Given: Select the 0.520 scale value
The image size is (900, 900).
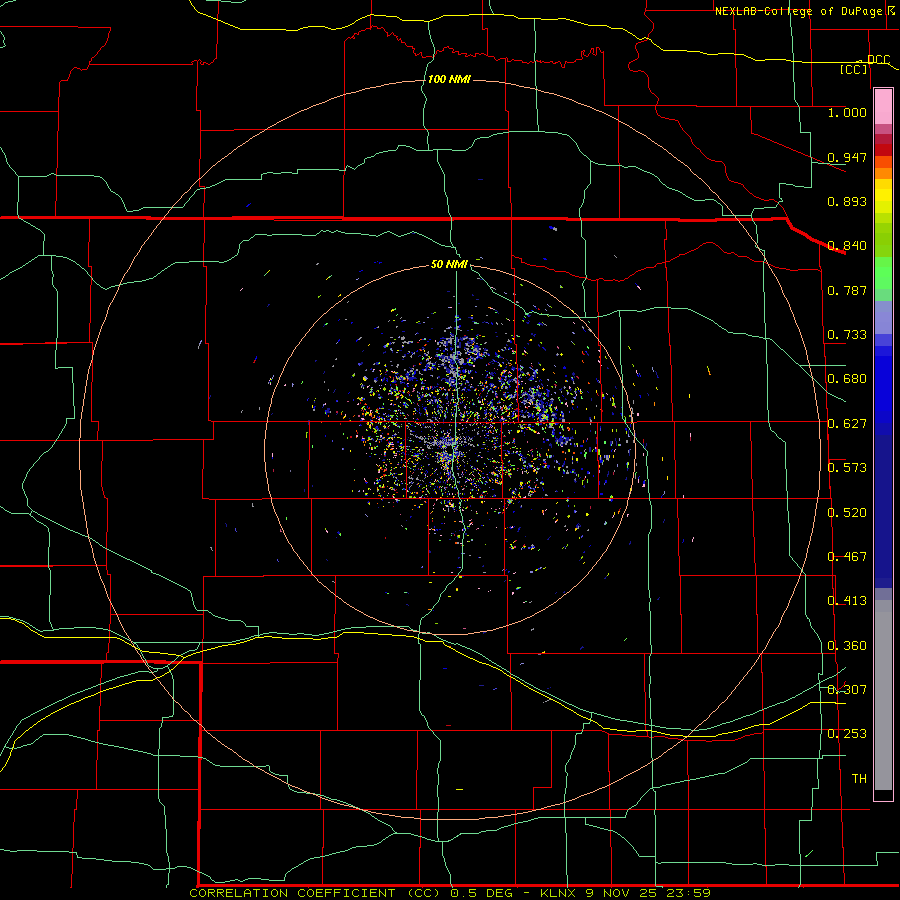Looking at the screenshot, I should click(847, 513).
